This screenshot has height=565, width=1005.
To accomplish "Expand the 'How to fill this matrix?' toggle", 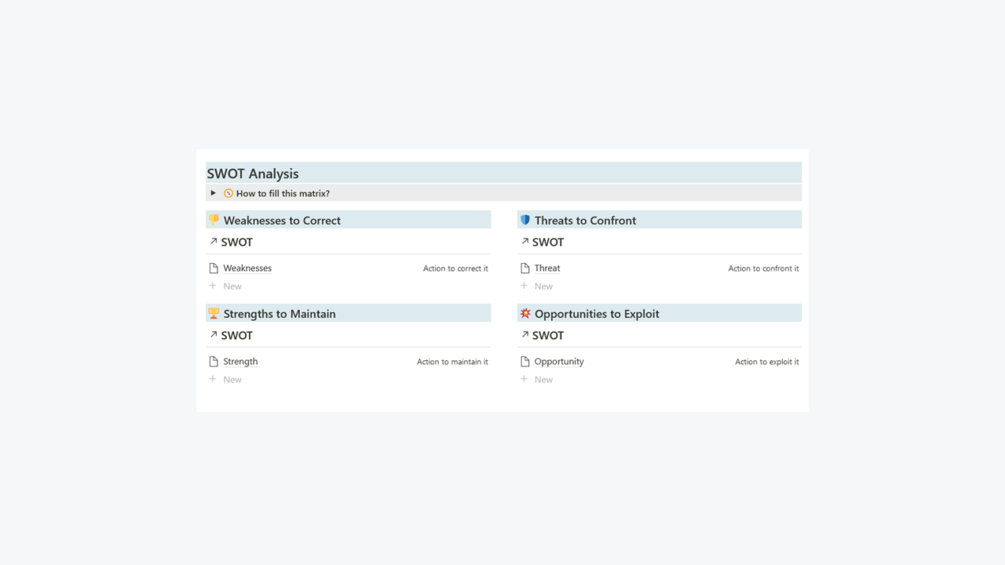I will 213,193.
